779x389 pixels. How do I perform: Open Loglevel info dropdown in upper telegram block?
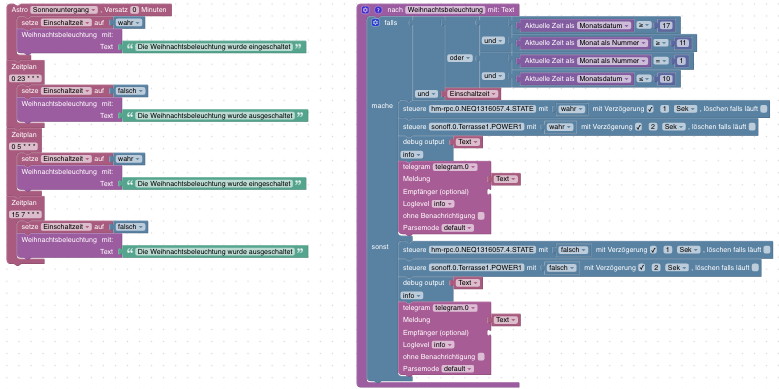point(443,204)
